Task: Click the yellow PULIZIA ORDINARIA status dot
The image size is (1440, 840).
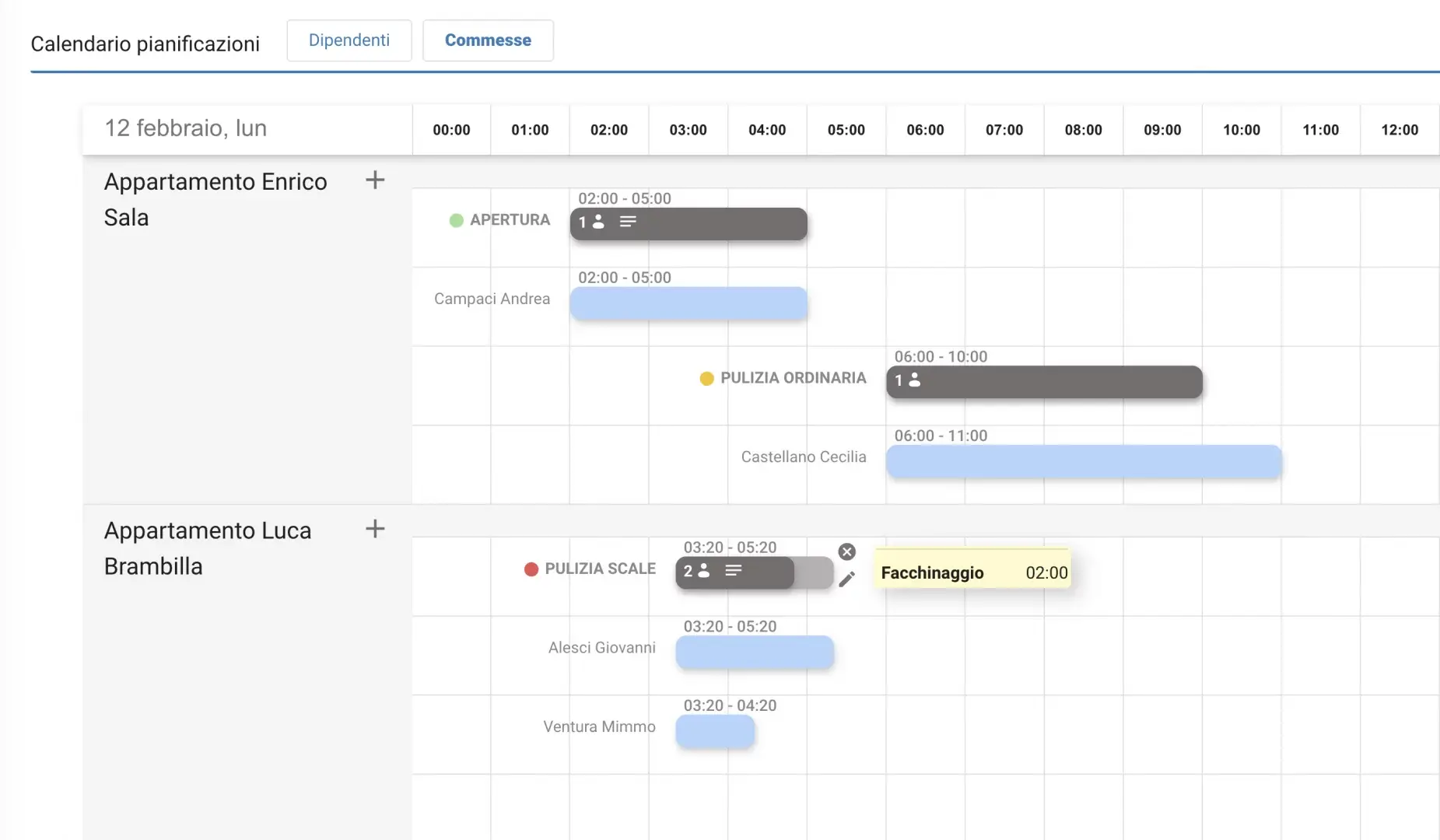Action: [706, 379]
